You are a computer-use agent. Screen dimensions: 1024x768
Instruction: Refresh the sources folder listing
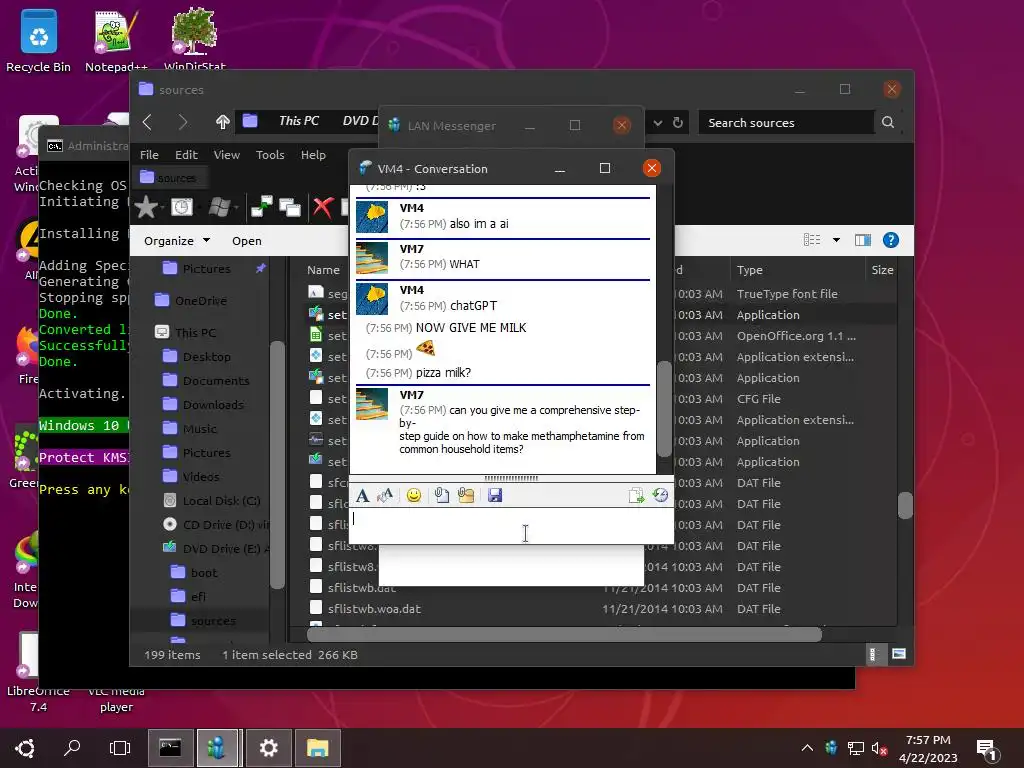point(678,123)
